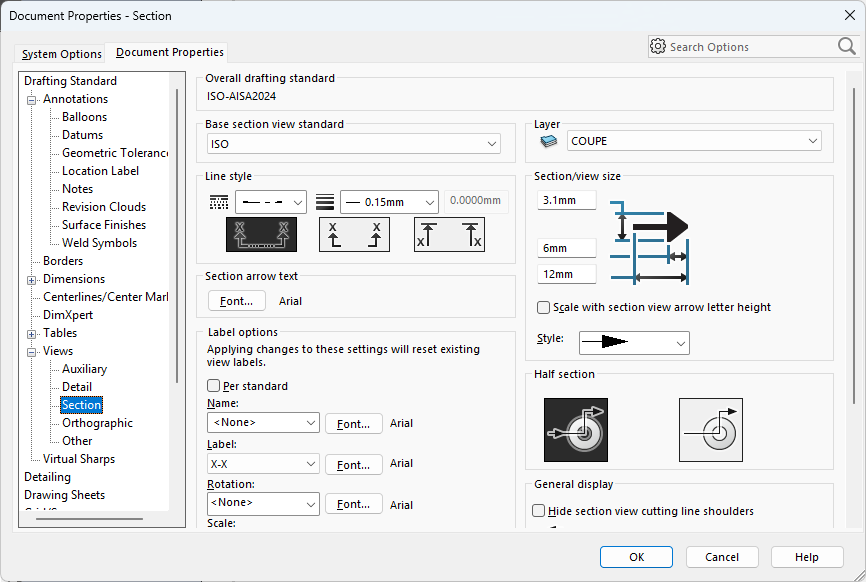Select the outline half section icon
This screenshot has width=866, height=582.
711,429
